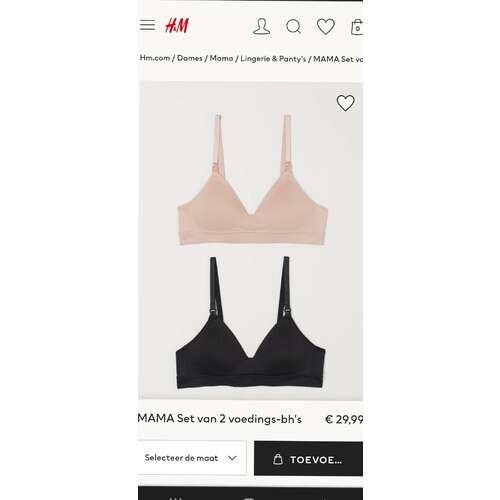Select the beige nursing bra image

(252, 179)
